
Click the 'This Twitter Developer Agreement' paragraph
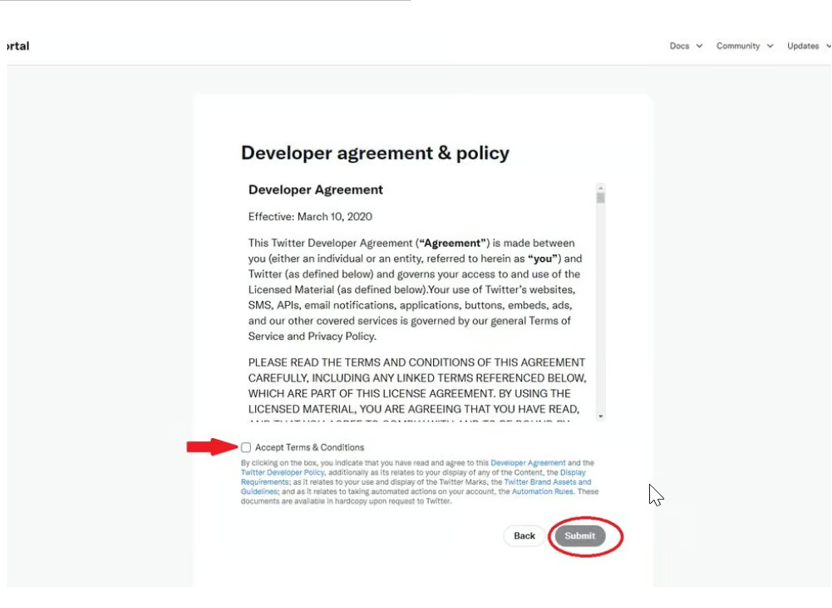(x=415, y=290)
